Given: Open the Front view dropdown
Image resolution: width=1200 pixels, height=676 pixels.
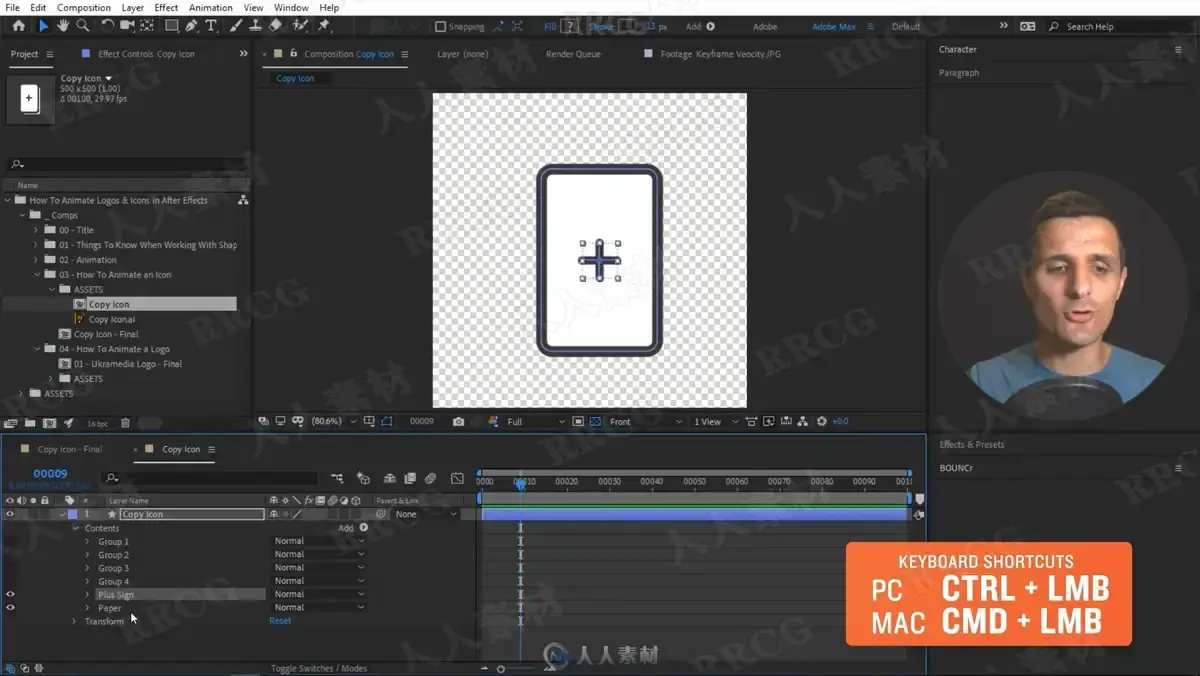Looking at the screenshot, I should (645, 422).
